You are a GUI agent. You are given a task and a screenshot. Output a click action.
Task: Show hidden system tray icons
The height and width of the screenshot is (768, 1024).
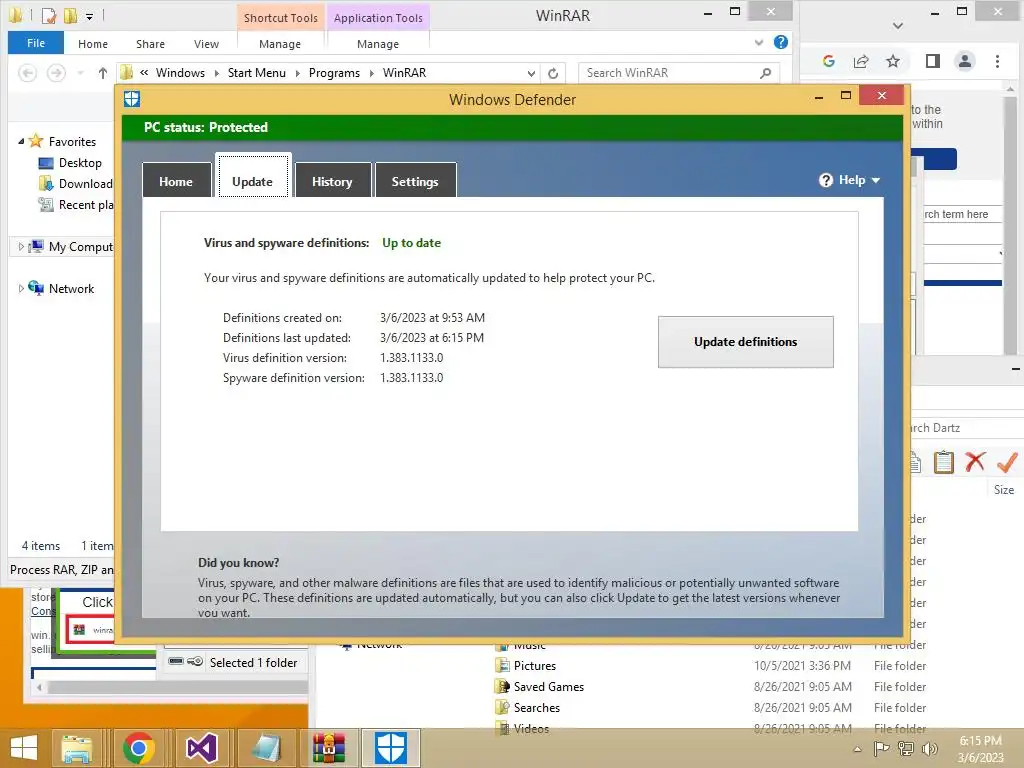coord(857,749)
